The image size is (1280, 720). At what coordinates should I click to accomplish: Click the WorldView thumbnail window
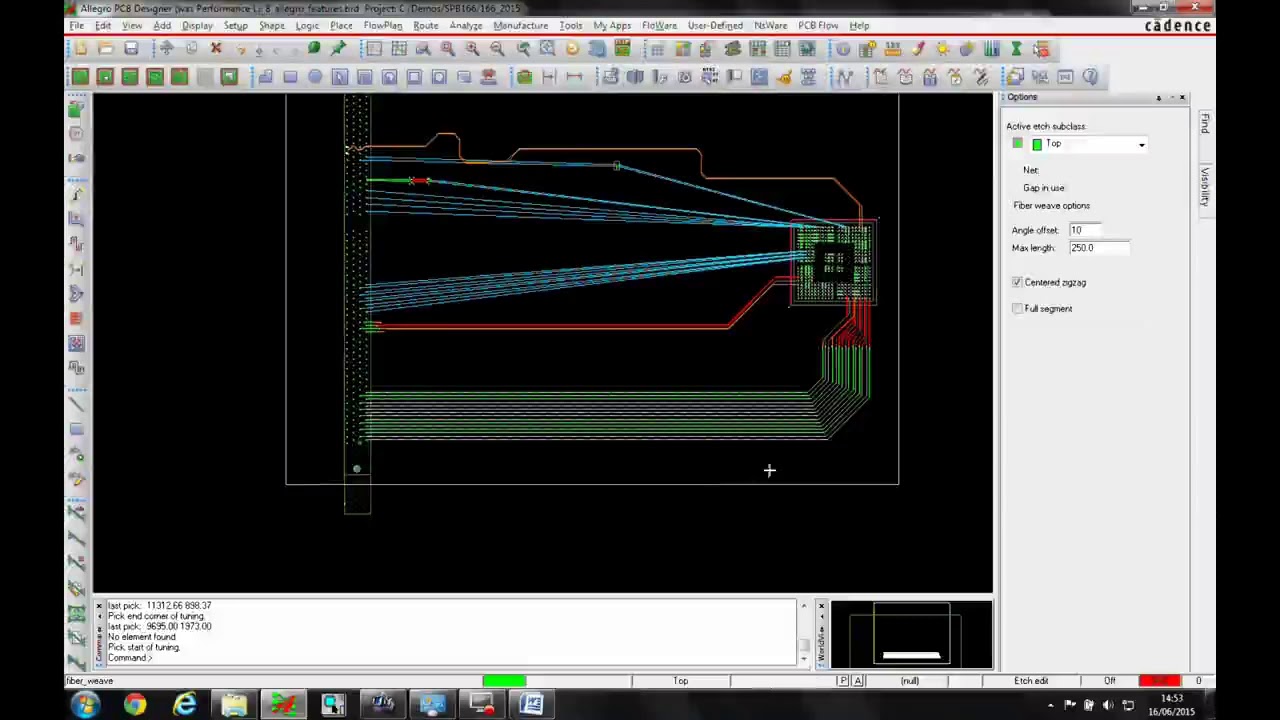(911, 634)
